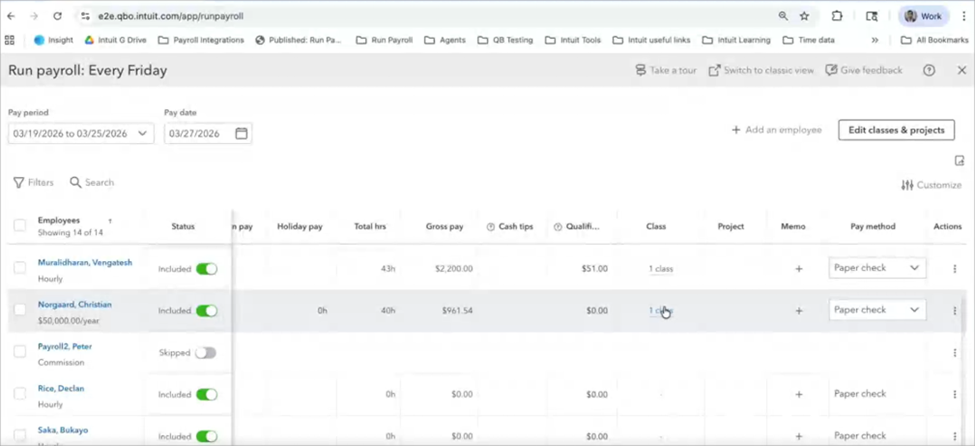975x446 pixels.
Task: Bookmark this page with star icon
Action: 804,16
